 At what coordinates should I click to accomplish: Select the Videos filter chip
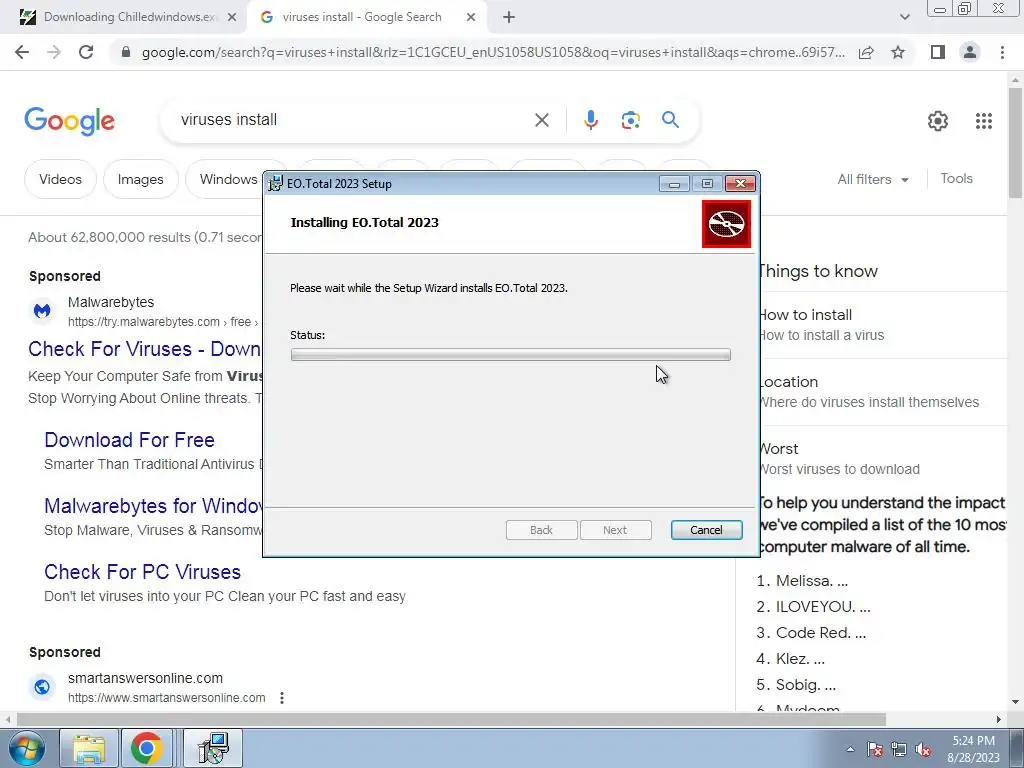click(60, 179)
